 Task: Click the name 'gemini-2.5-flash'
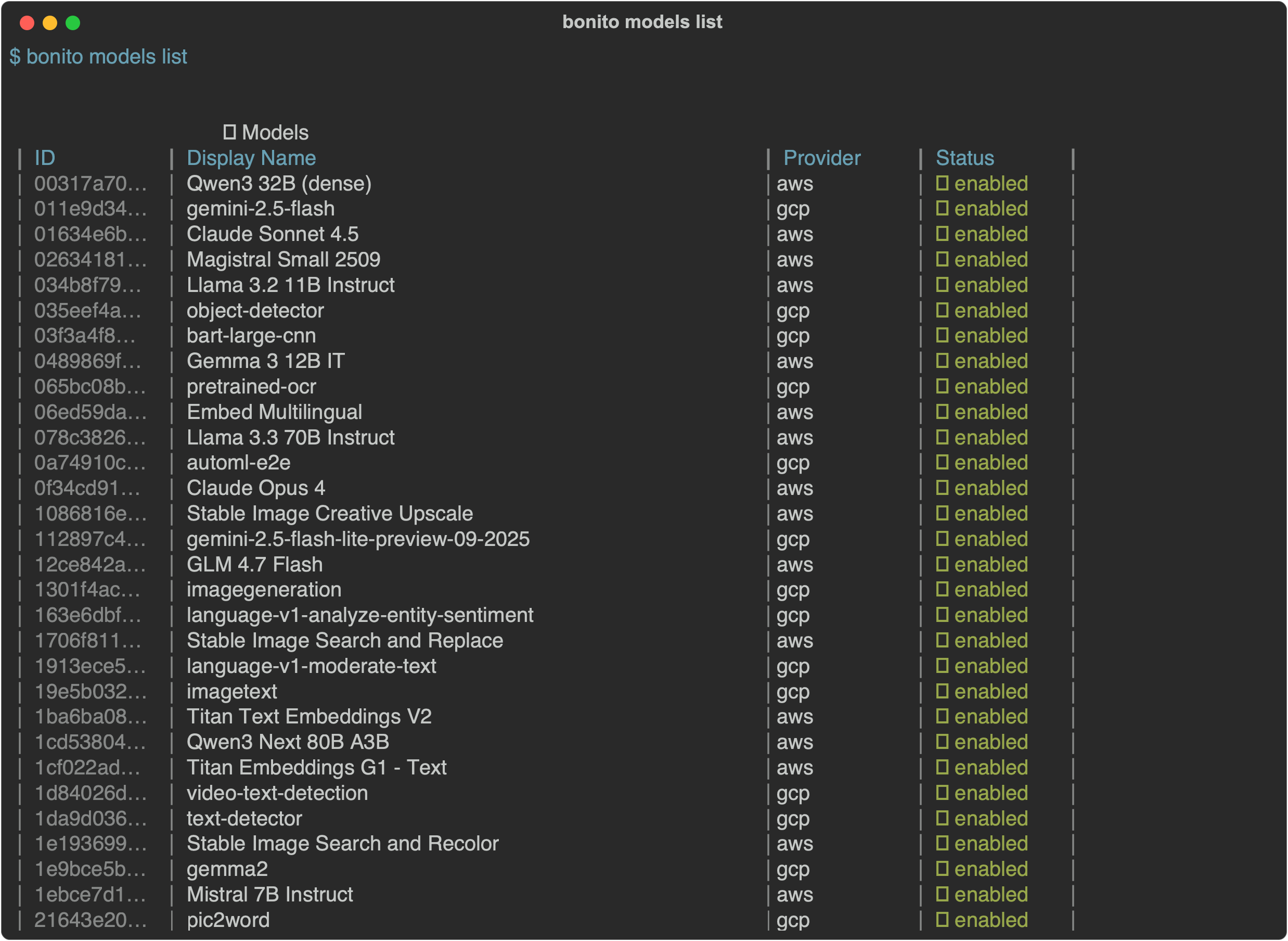[x=261, y=209]
